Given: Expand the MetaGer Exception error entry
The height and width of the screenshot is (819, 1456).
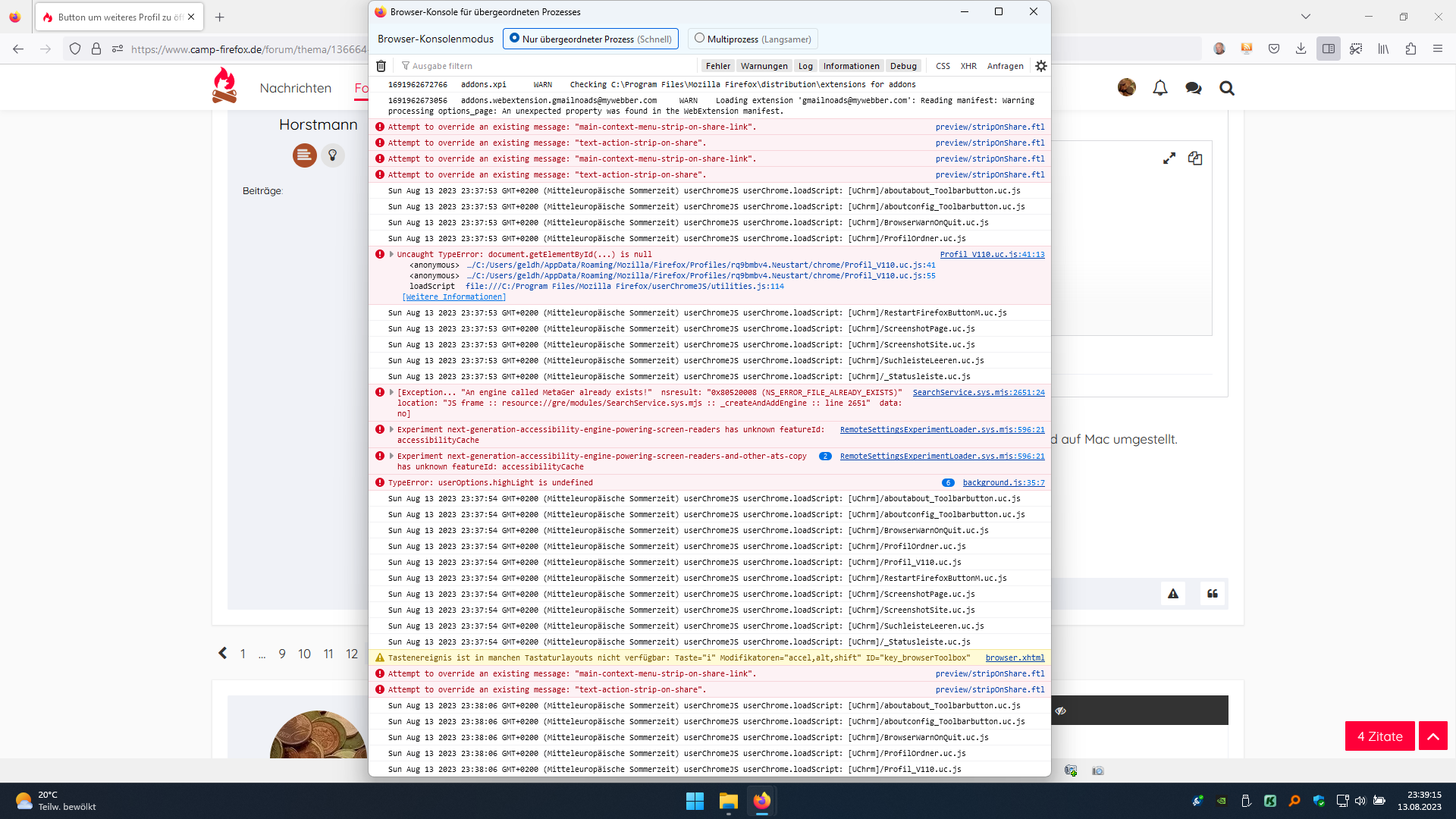Looking at the screenshot, I should pyautogui.click(x=391, y=393).
